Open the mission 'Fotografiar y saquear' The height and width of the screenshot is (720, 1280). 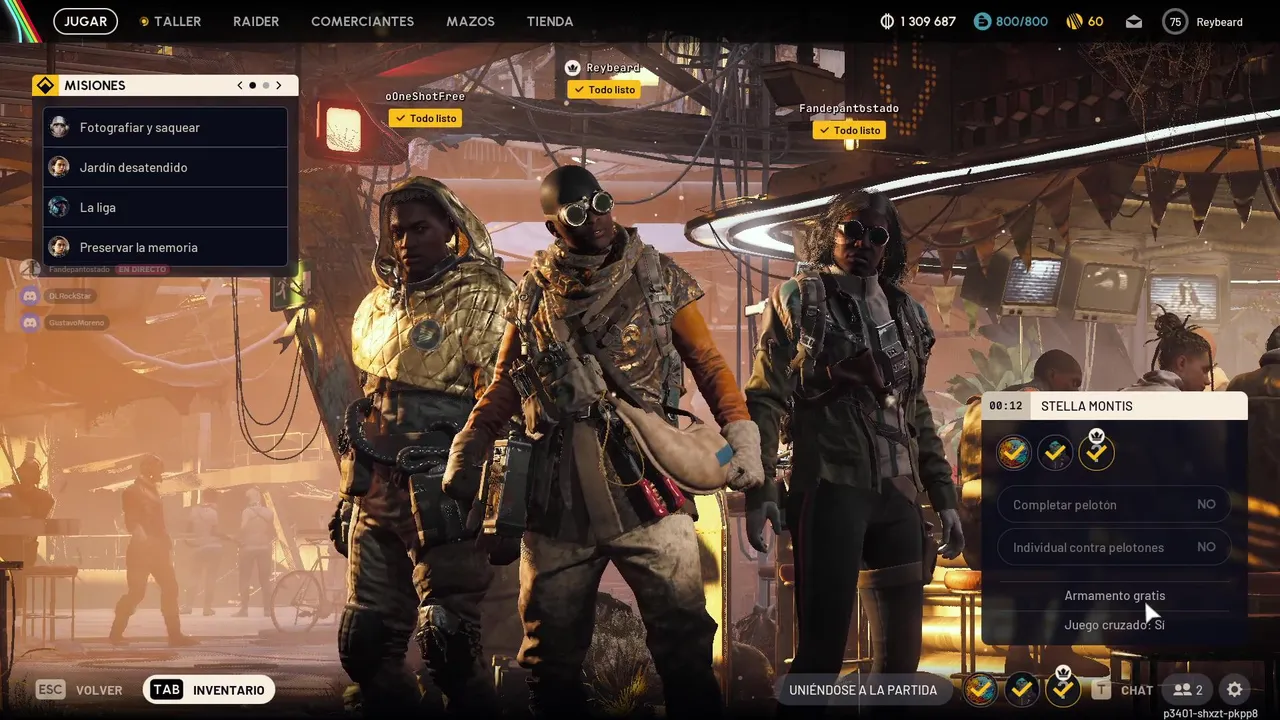coord(166,127)
